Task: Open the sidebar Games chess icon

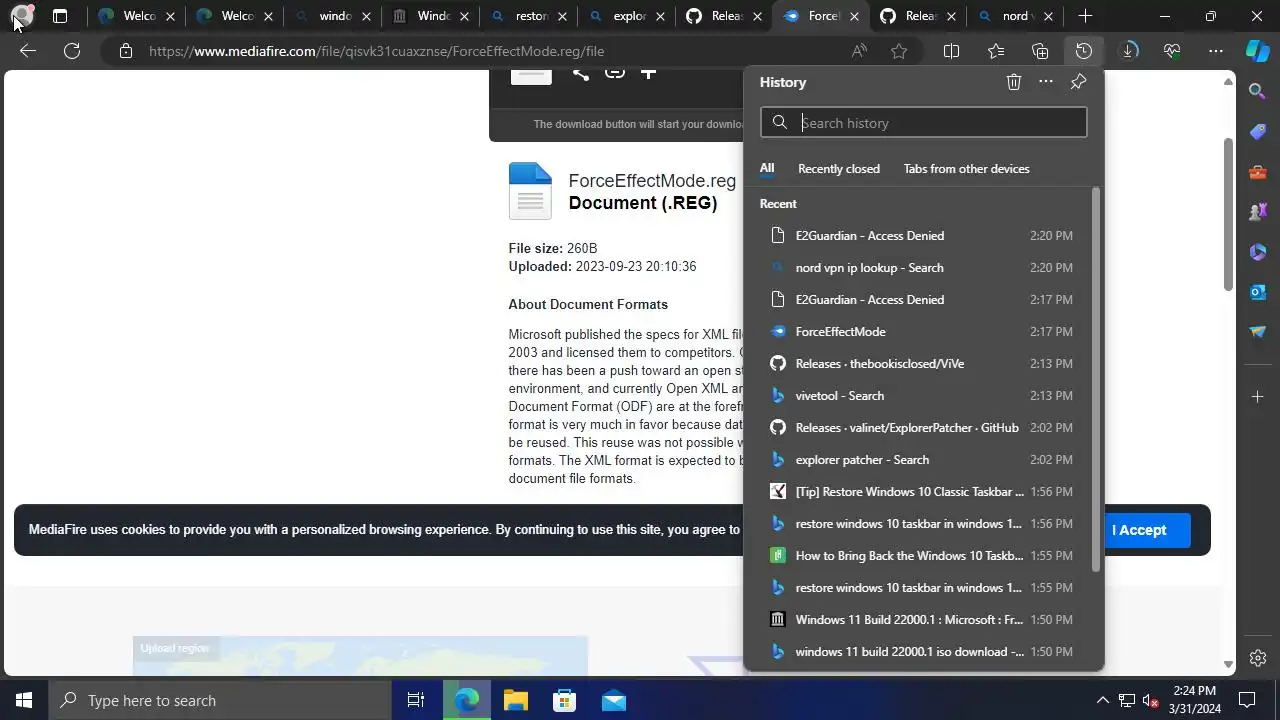Action: [1258, 212]
